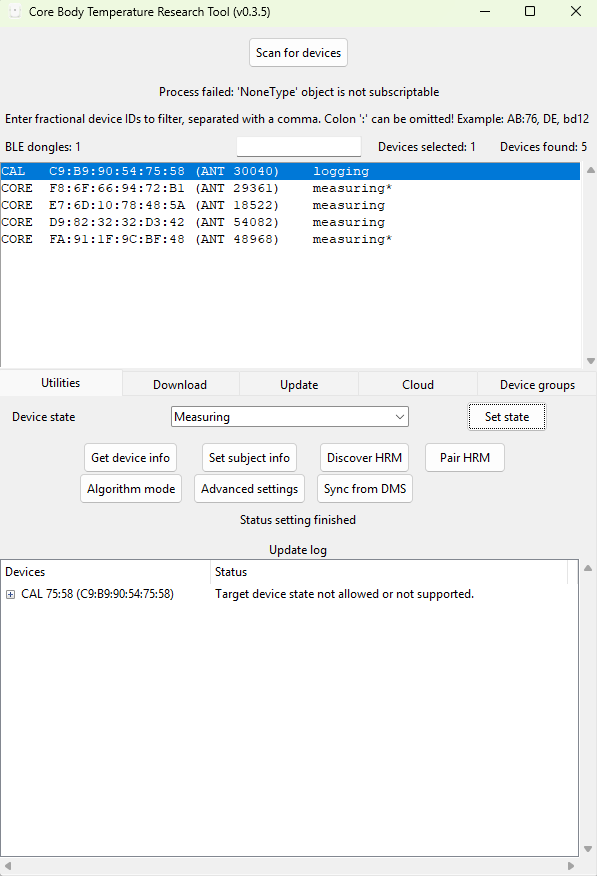Click the device list scroll up arrow

[590, 170]
